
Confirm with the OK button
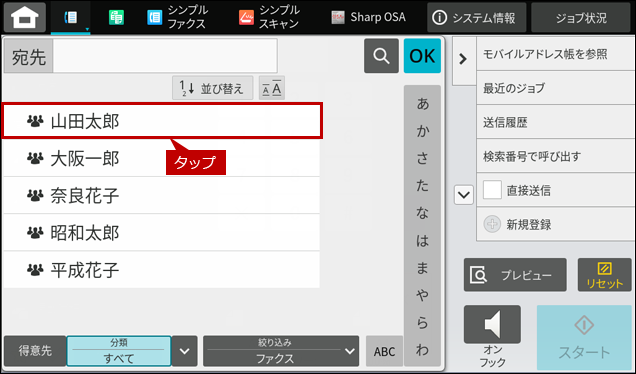point(422,56)
